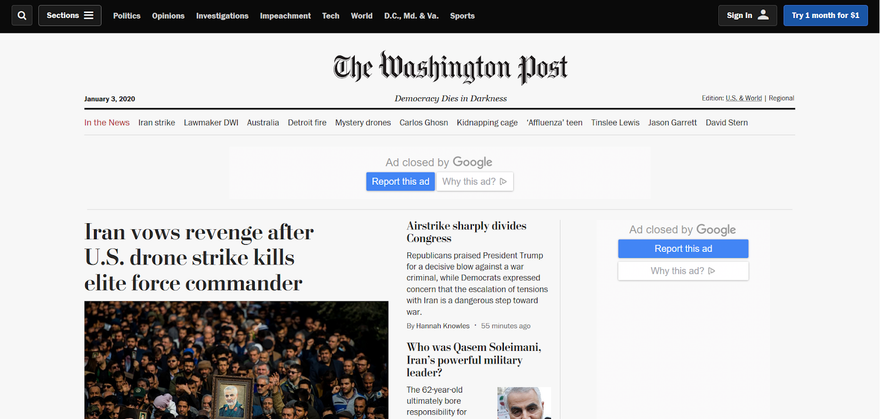Open the Sports section
The width and height of the screenshot is (880, 419).
click(462, 16)
